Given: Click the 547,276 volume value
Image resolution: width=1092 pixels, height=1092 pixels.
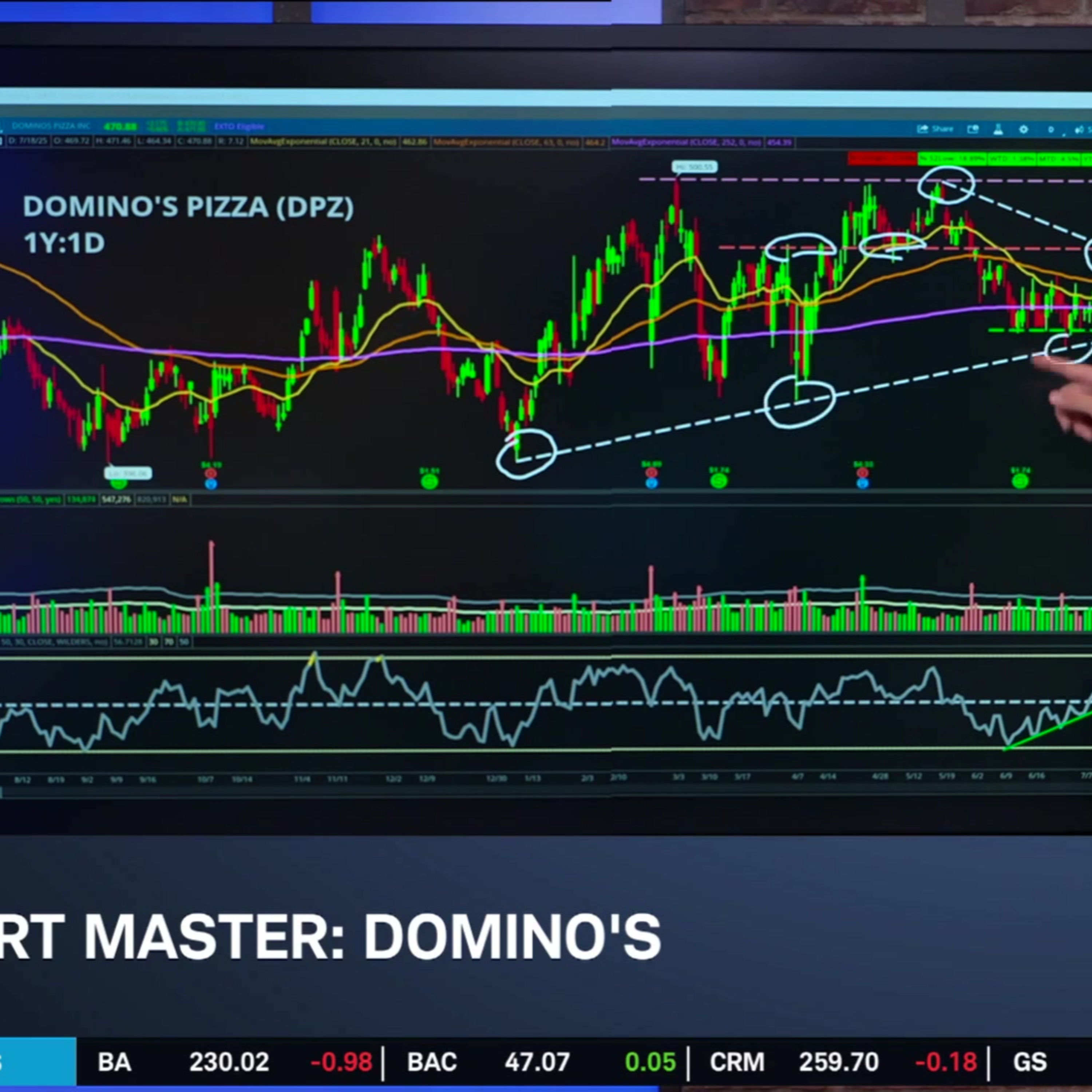Looking at the screenshot, I should pos(116,500).
